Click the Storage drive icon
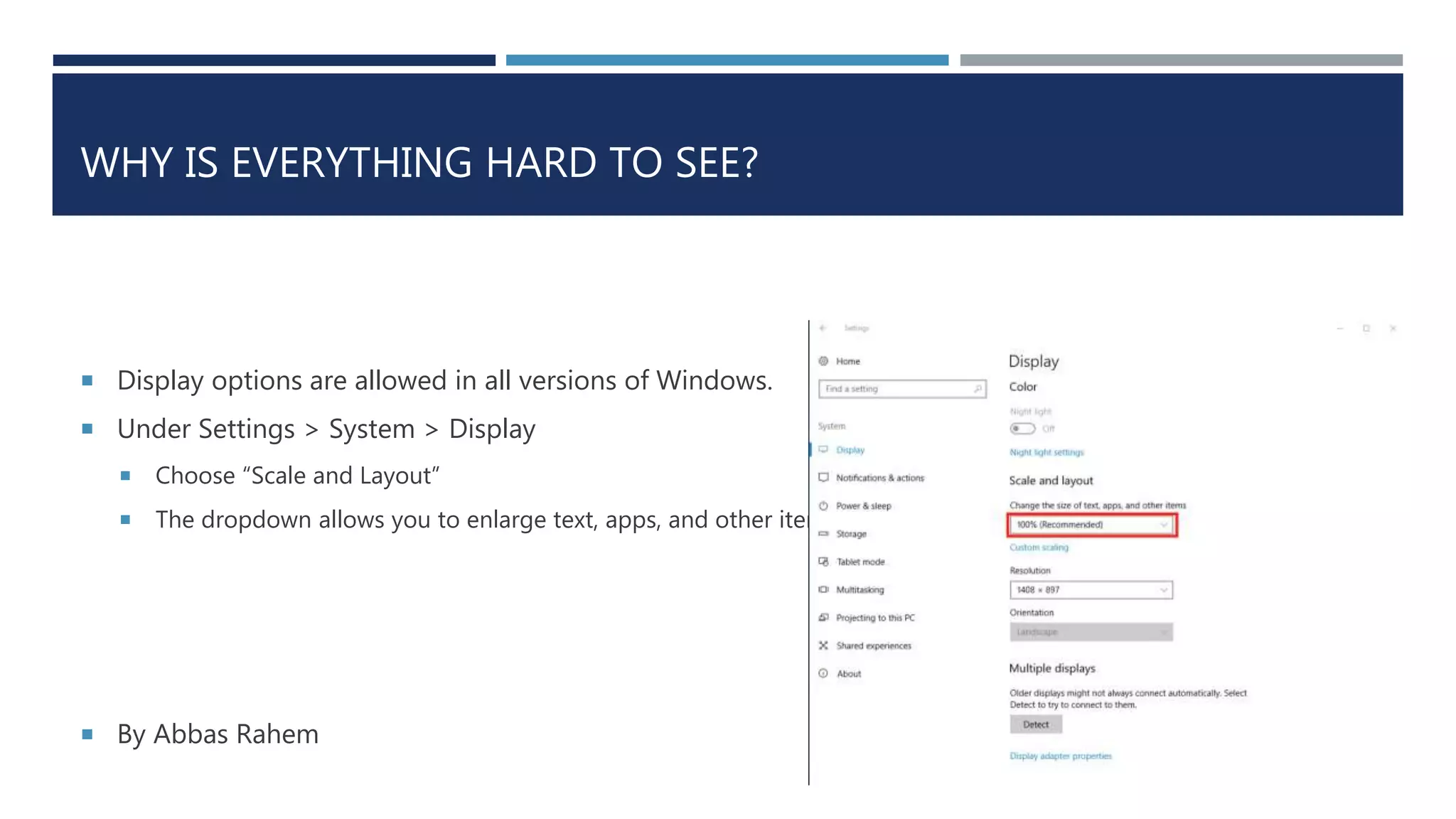The image size is (1456, 819). [x=823, y=533]
